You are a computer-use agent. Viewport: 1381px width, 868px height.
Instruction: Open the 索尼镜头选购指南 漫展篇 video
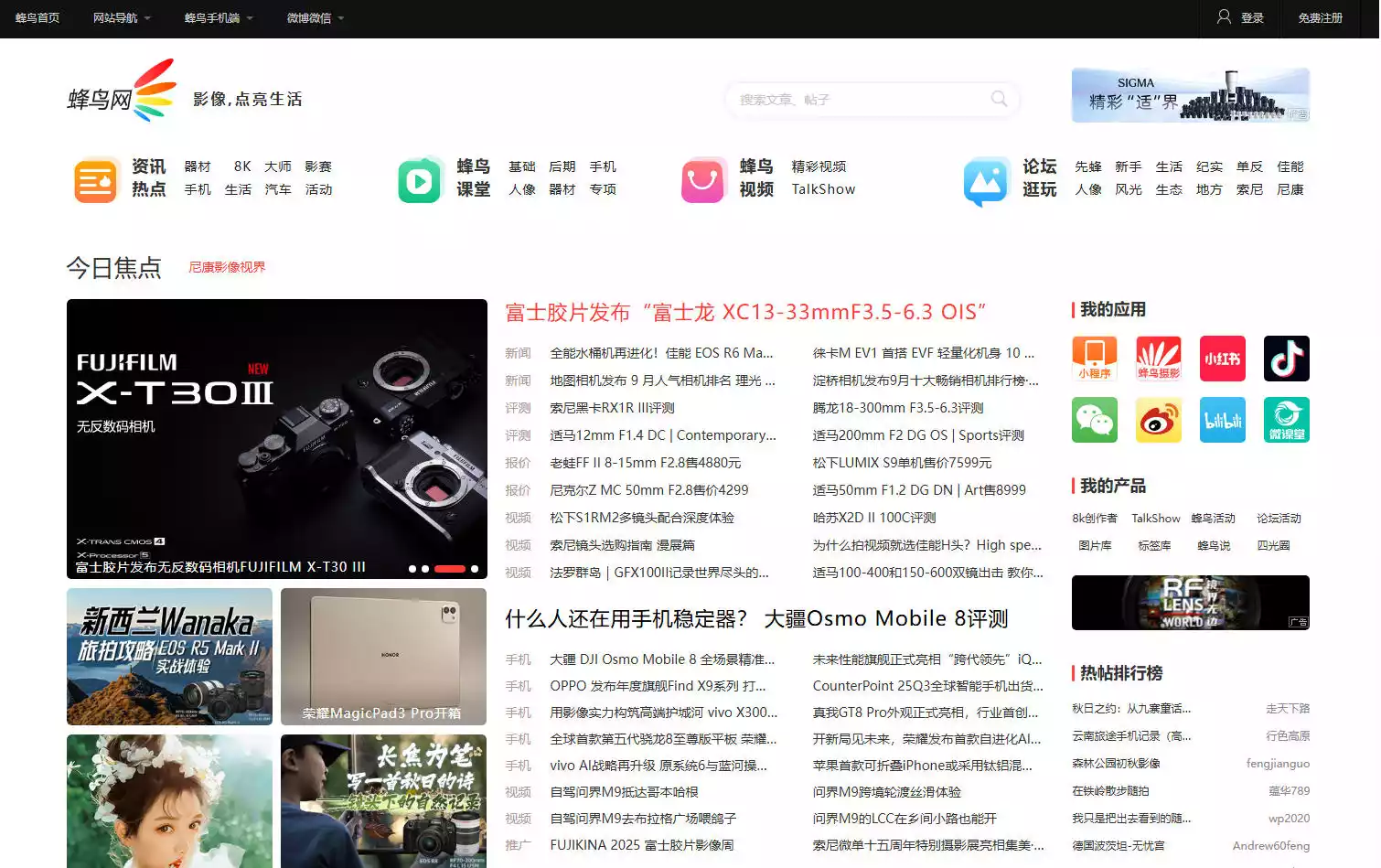click(623, 545)
